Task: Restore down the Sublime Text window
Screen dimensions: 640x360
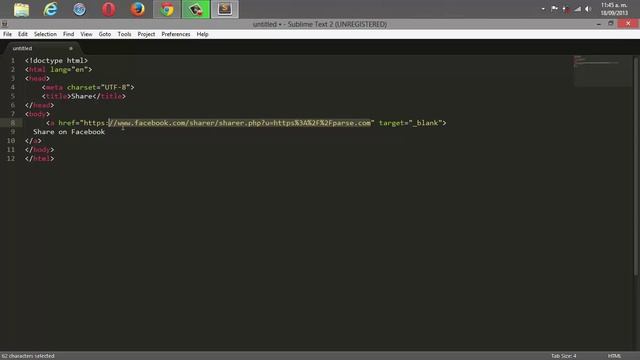Action: point(611,24)
